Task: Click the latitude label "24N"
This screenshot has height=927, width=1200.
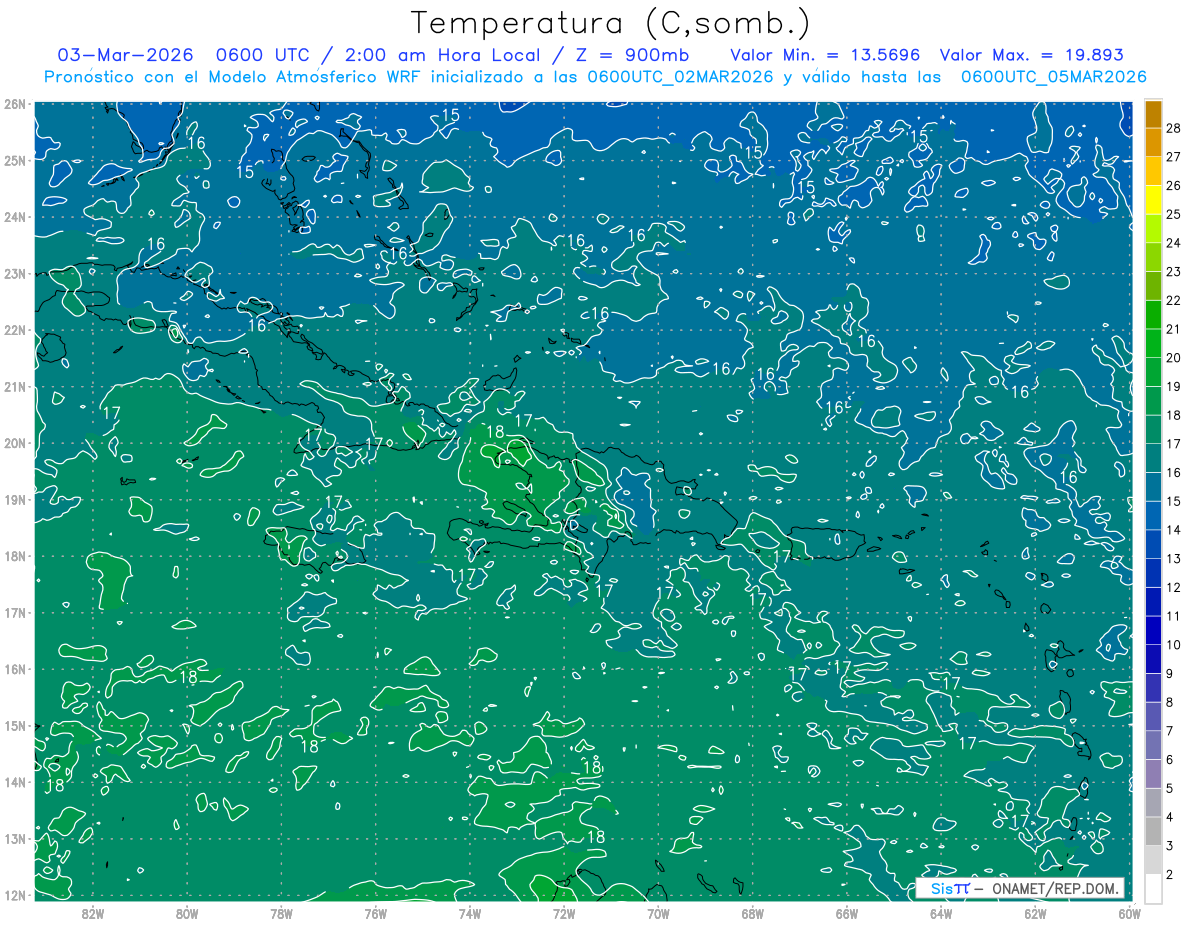Action: coord(14,217)
